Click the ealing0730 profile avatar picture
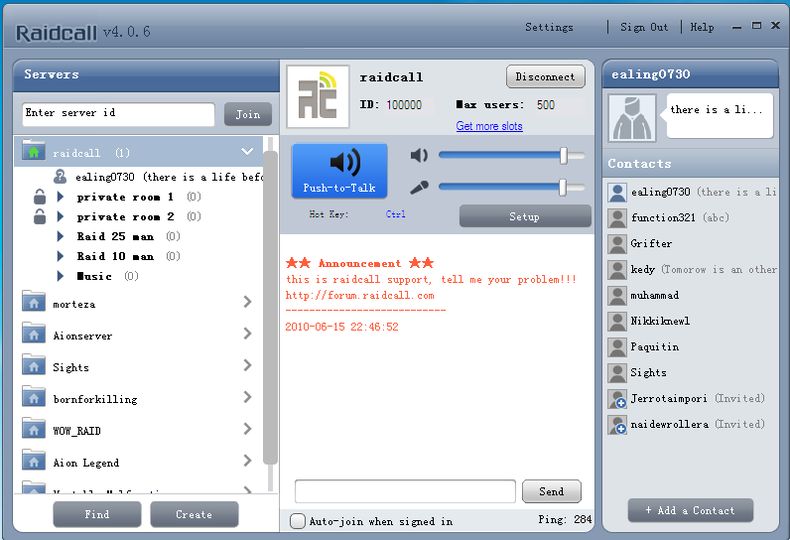This screenshot has width=790, height=540. (632, 118)
